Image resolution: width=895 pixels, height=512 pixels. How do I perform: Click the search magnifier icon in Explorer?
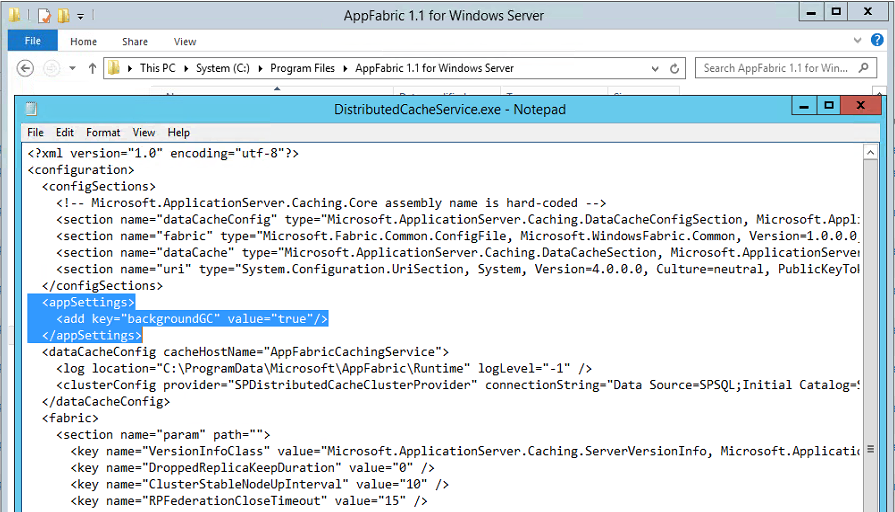[x=864, y=68]
